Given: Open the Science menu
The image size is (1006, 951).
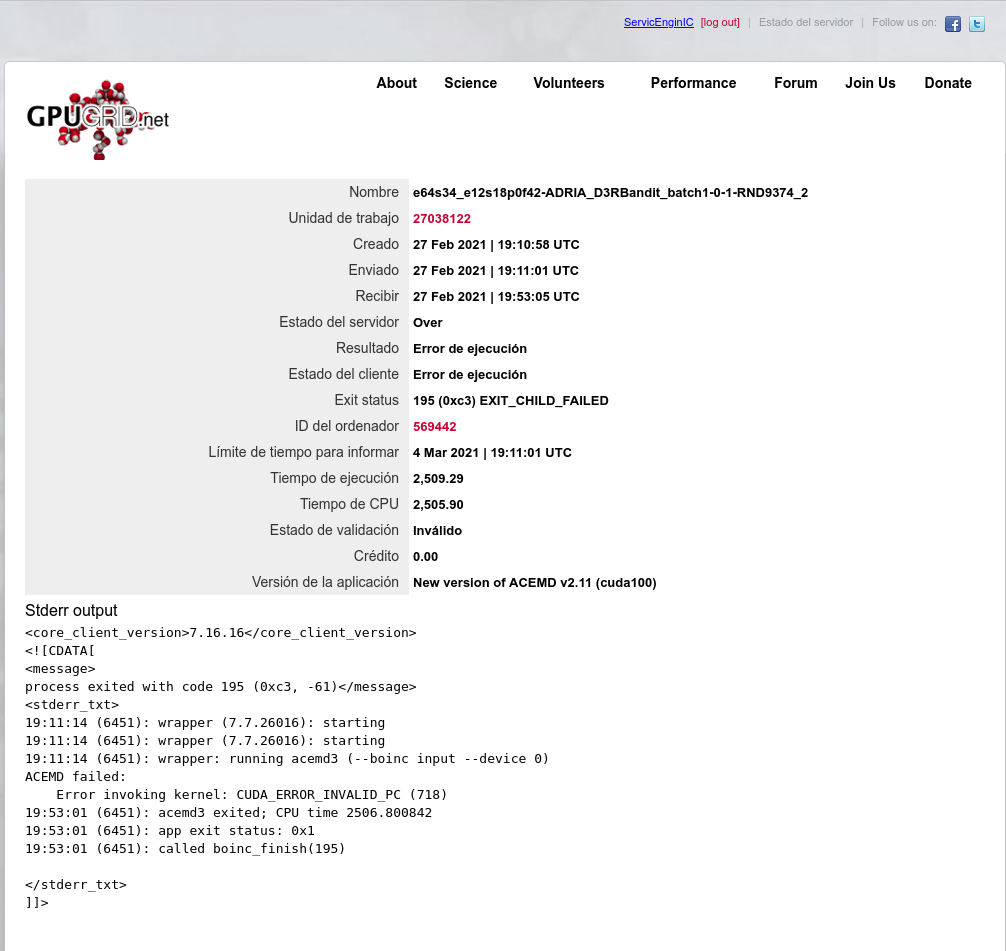Looking at the screenshot, I should coord(470,83).
